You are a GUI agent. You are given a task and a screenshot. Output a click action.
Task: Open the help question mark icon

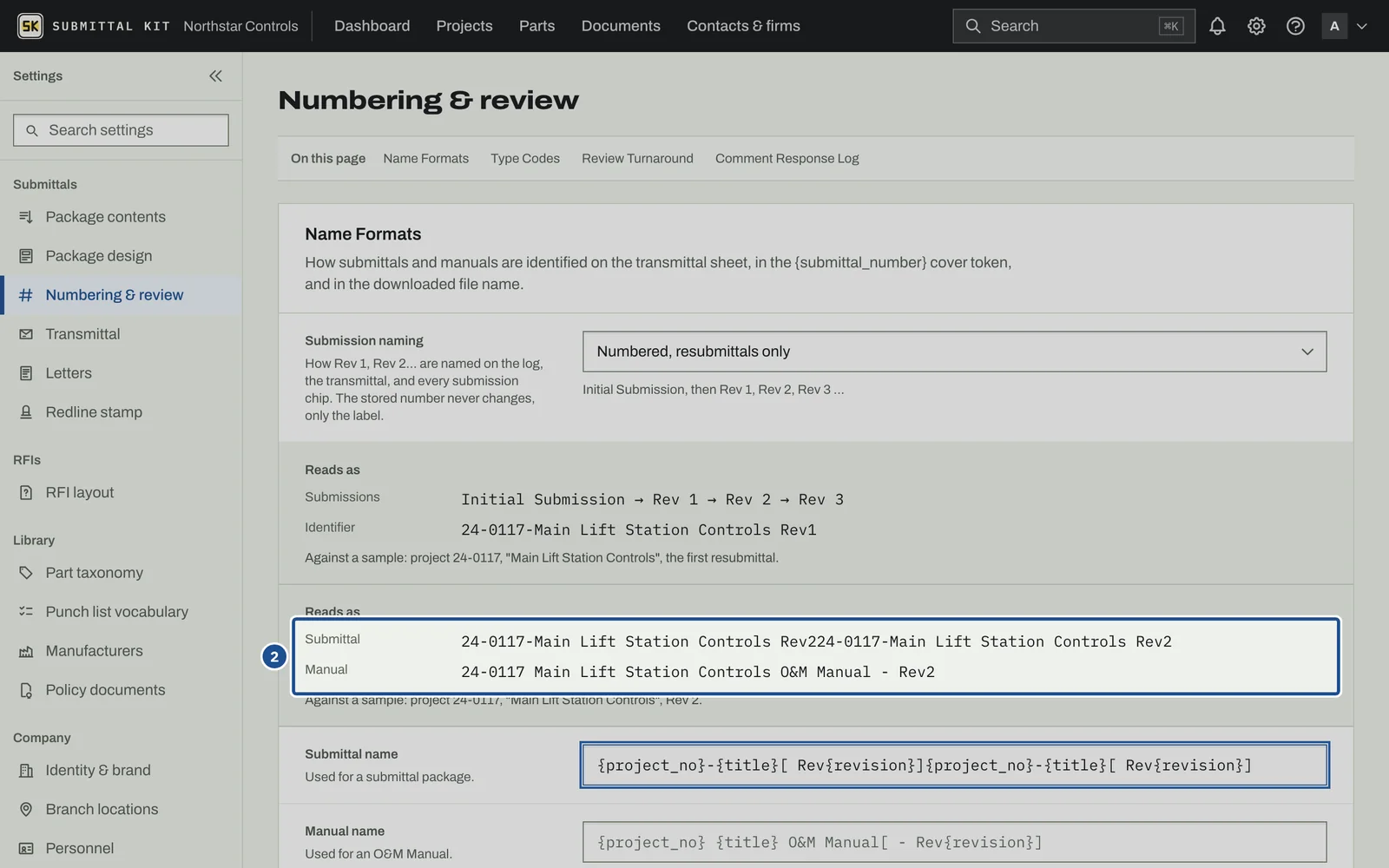[1295, 26]
